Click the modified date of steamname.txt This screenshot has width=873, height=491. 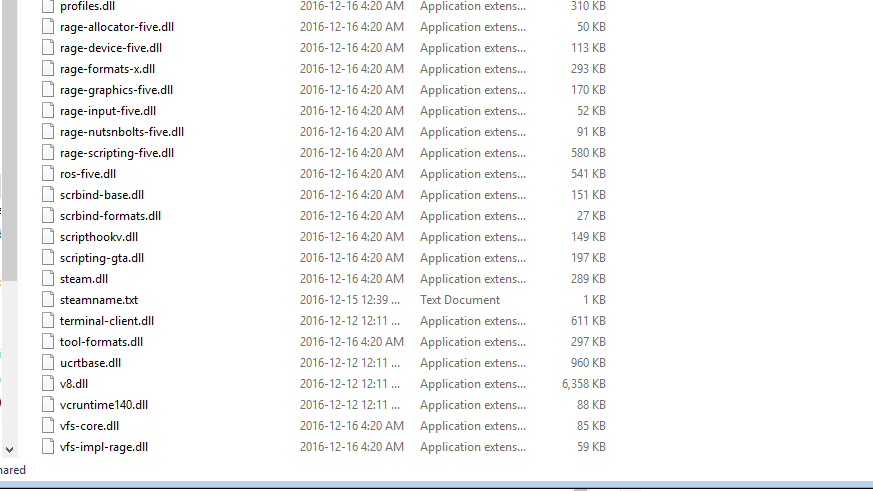coord(350,299)
